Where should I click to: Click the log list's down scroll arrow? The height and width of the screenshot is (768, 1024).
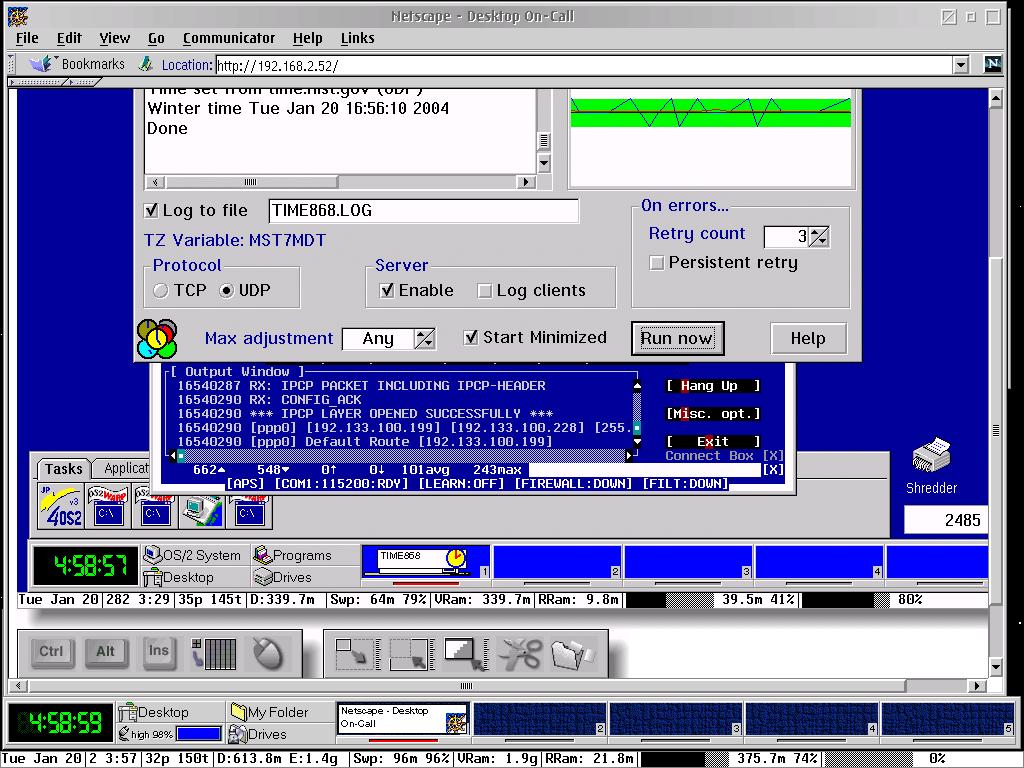(x=543, y=163)
